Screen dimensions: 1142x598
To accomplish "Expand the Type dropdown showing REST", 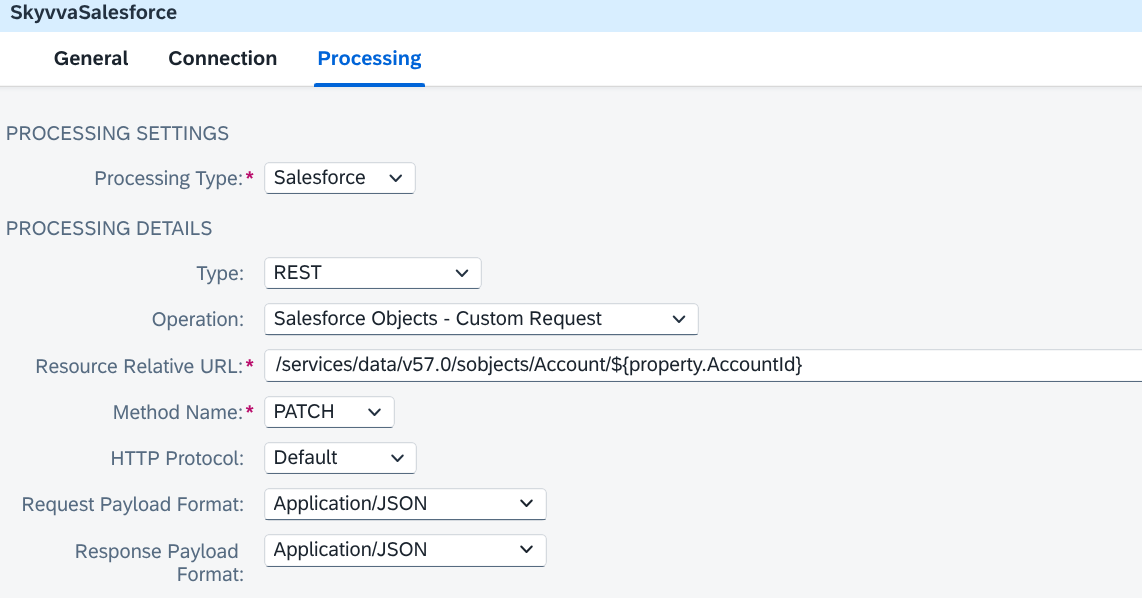I will click(x=372, y=273).
